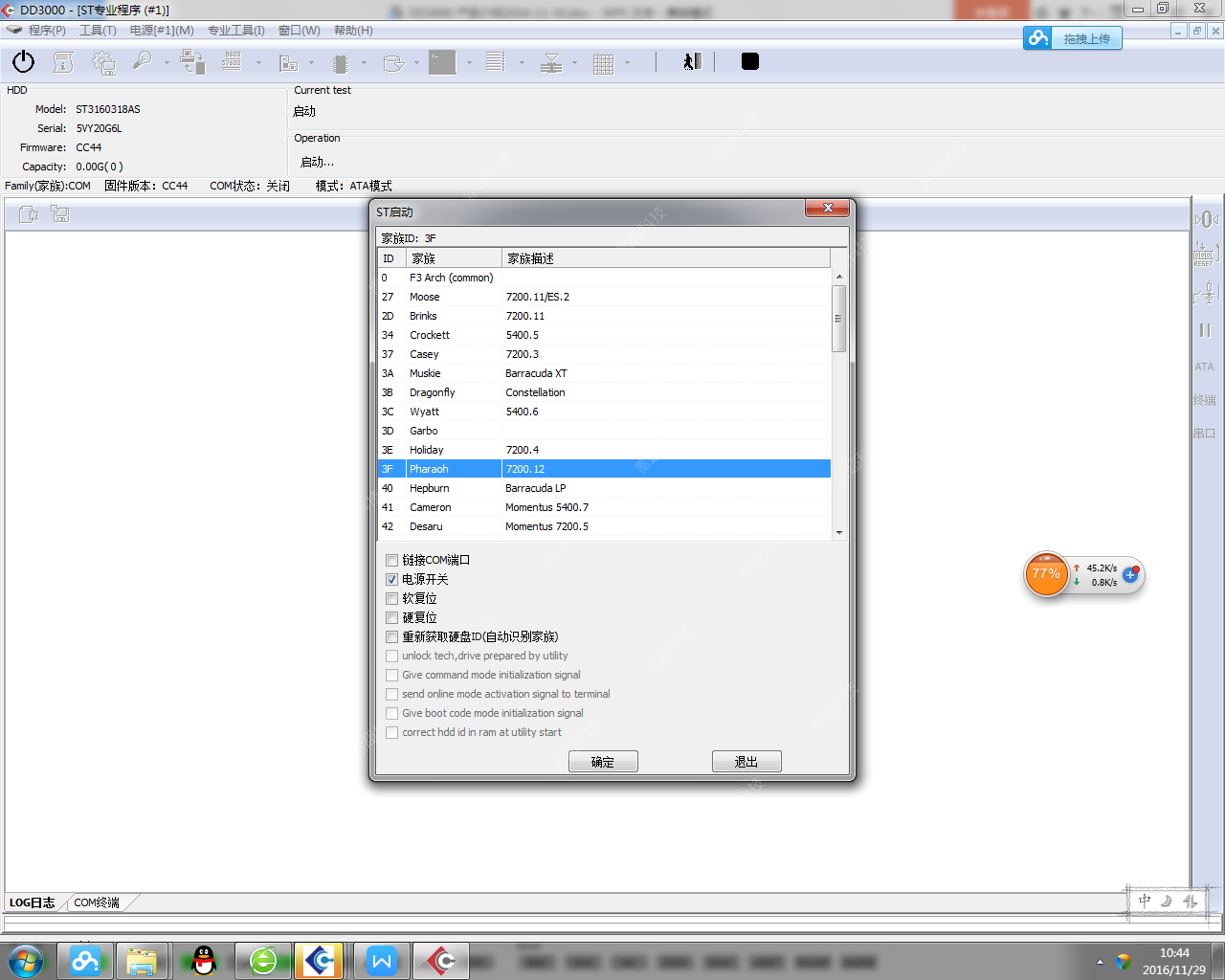Screen dimensions: 1225x980
Task: Open dropdown arrow next to head stack icon
Action: [x=574, y=63]
